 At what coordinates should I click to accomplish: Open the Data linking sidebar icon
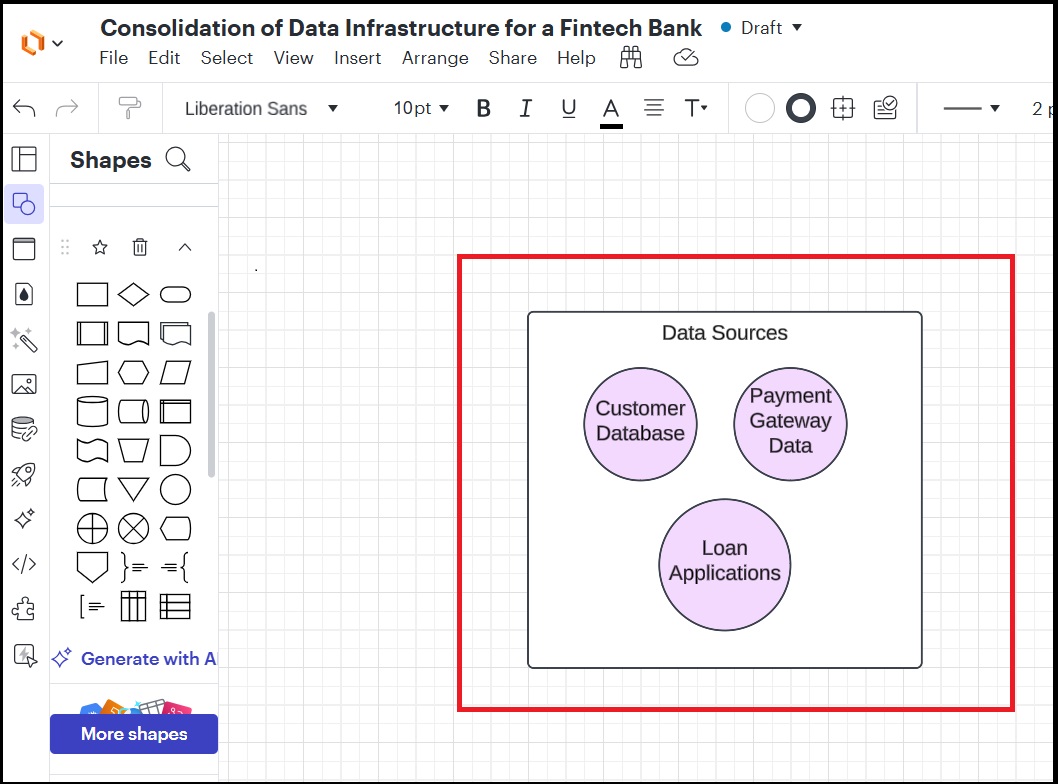tap(23, 429)
